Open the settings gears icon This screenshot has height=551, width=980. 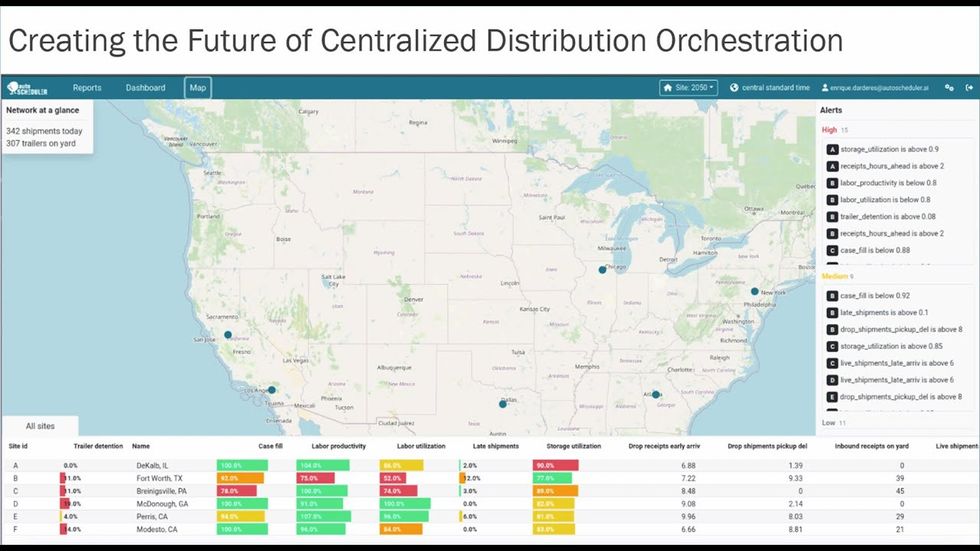pyautogui.click(x=949, y=88)
